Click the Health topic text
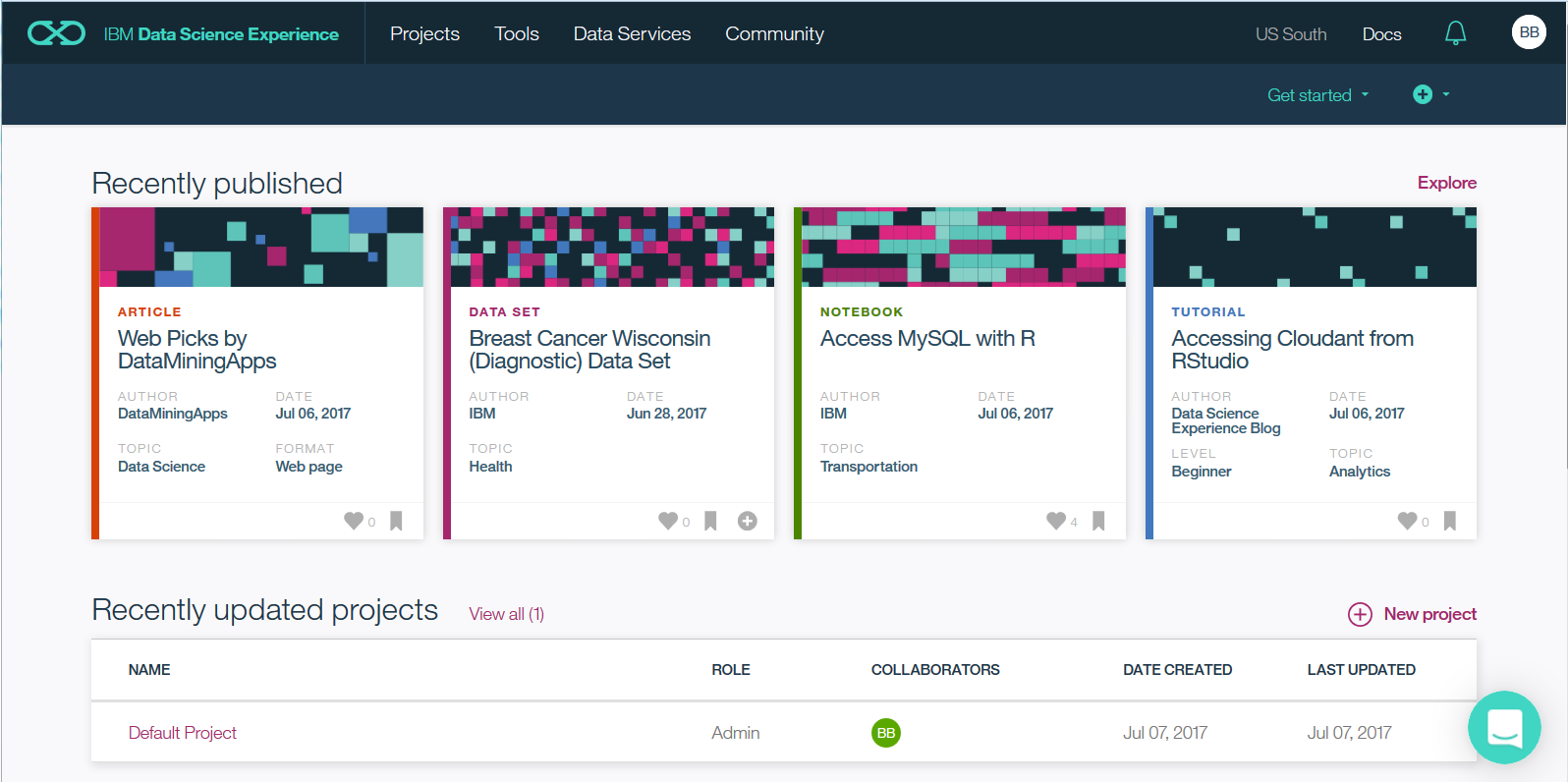1568x782 pixels. [x=490, y=467]
